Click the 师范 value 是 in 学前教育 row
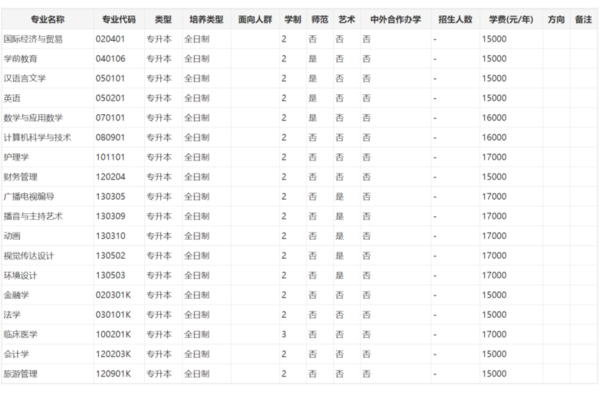The height and width of the screenshot is (401, 609). (x=313, y=59)
